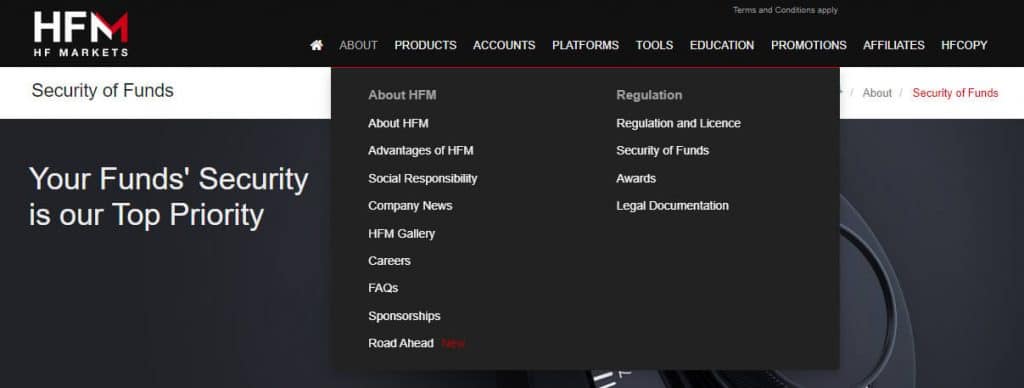1024x388 pixels.
Task: Open Road Ahead link
Action: pos(400,343)
